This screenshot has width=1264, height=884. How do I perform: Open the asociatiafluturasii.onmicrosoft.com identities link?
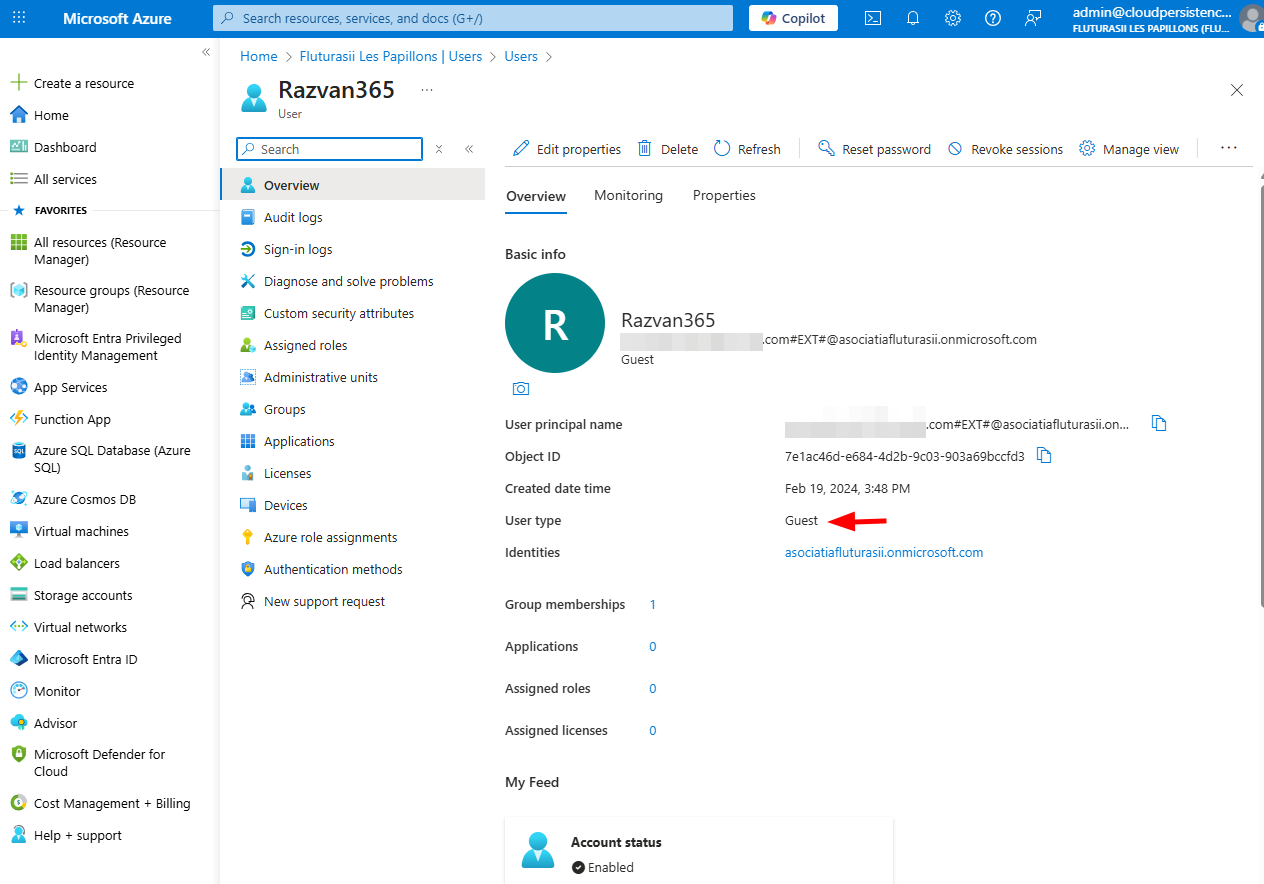pos(884,552)
